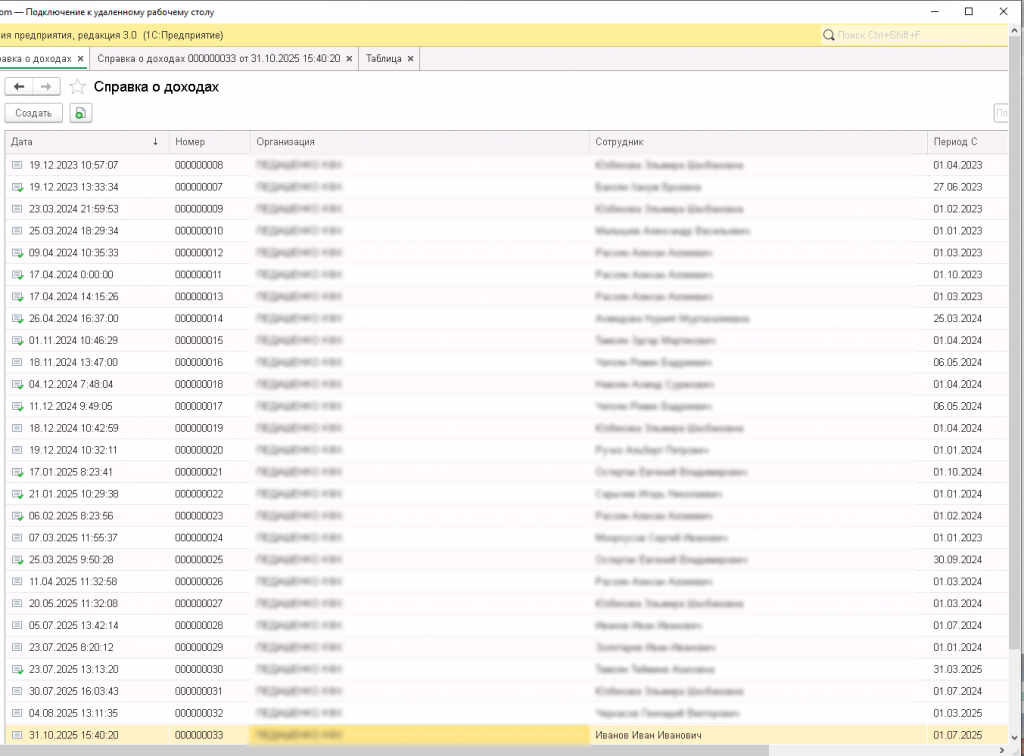Screen dimensions: 1024x756
Task: Click document icon of row 23.03.2024 21:59:53
Action: click(18, 209)
